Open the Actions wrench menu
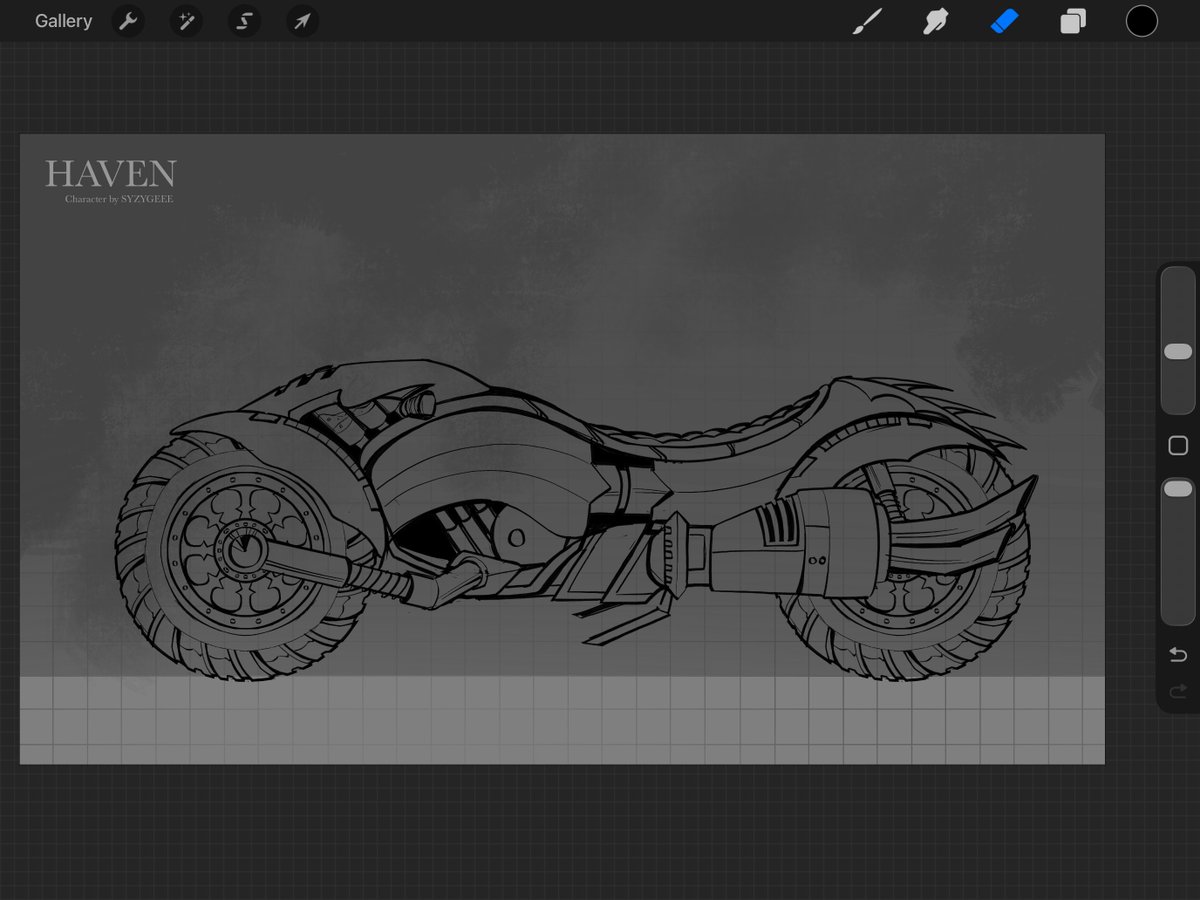Screen dimensions: 1200x900 (128, 21)
